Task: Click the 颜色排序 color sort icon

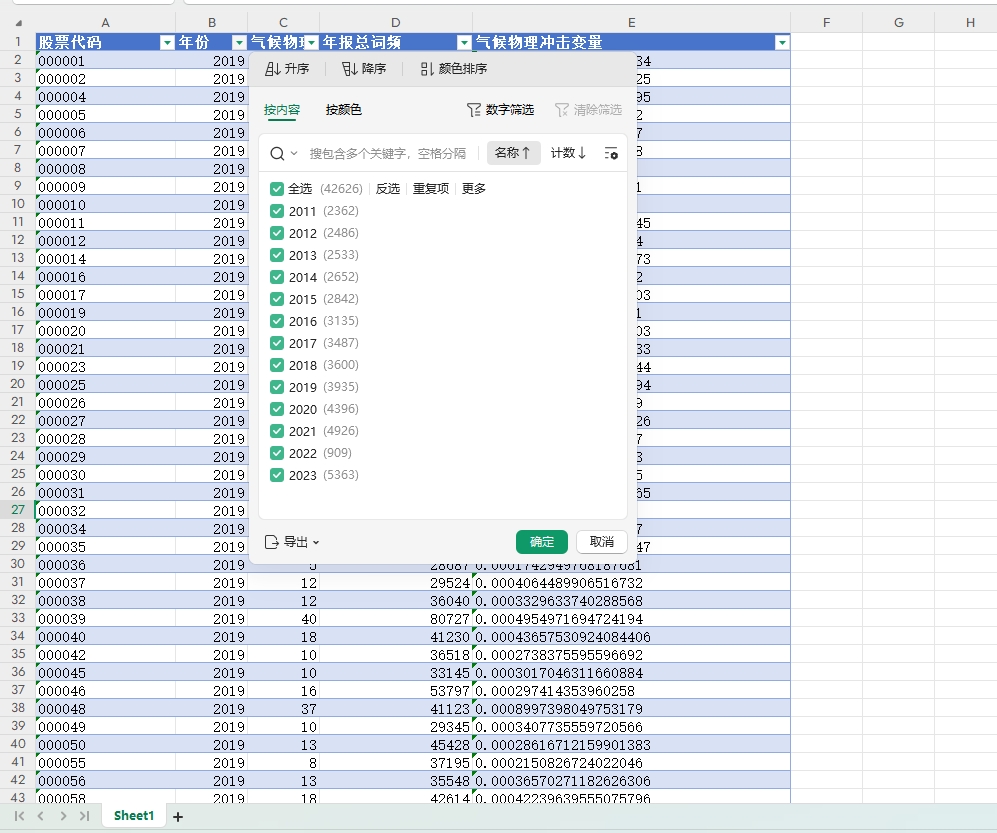Action: tap(427, 69)
